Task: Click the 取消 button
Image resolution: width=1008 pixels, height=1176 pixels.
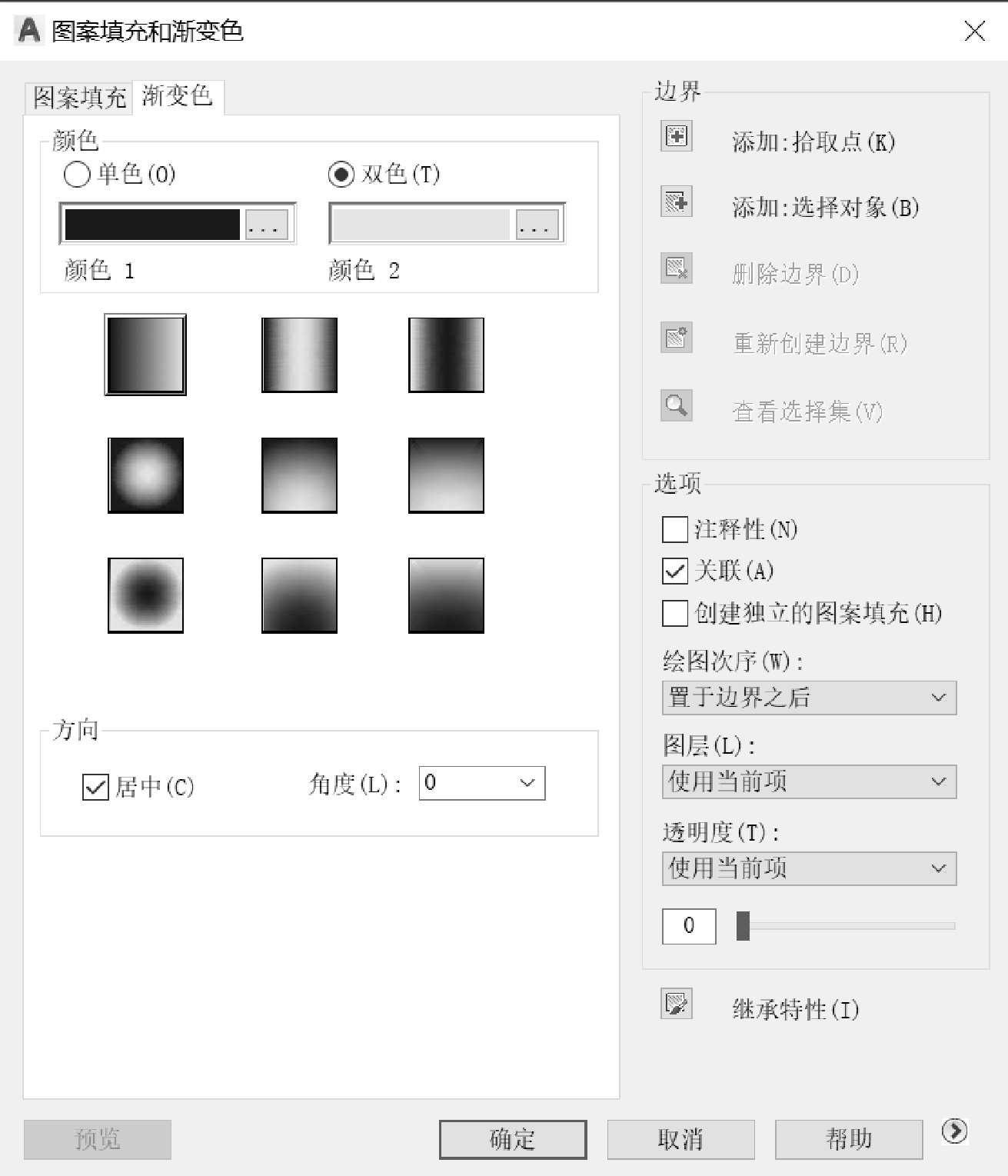Action: [680, 1139]
